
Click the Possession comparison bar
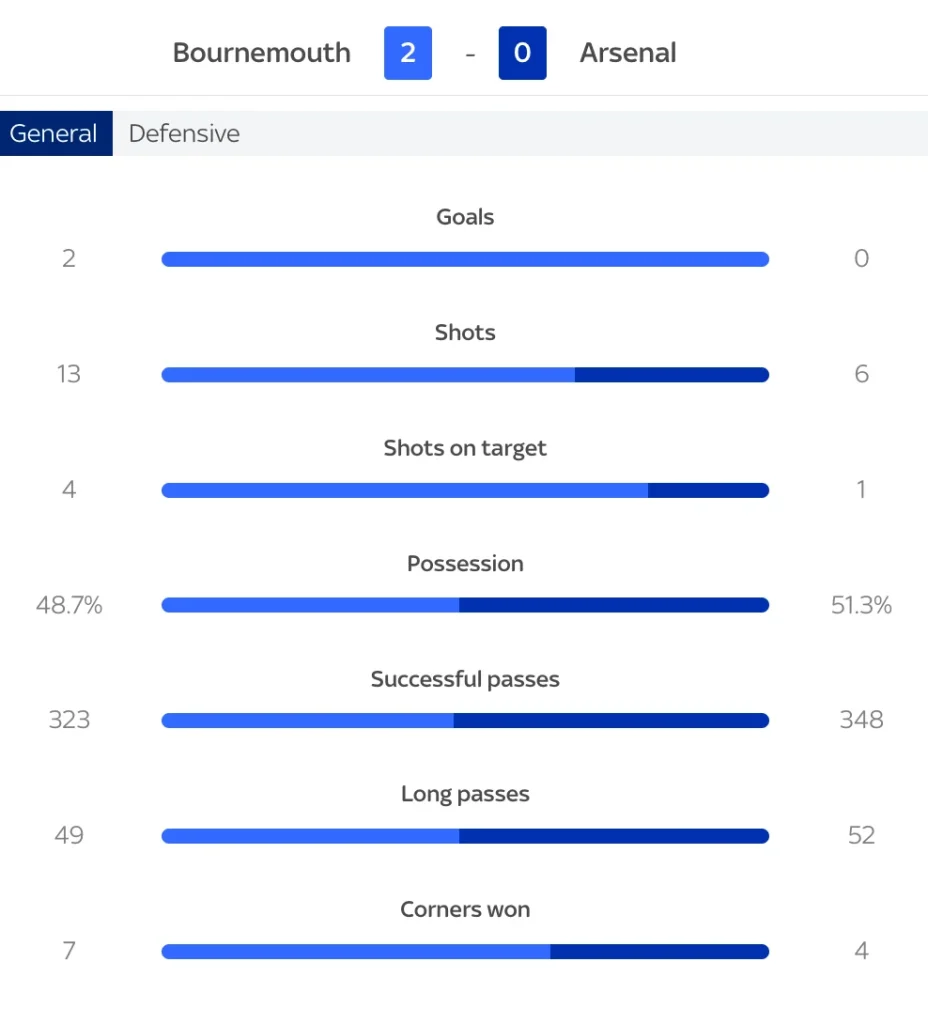point(465,605)
